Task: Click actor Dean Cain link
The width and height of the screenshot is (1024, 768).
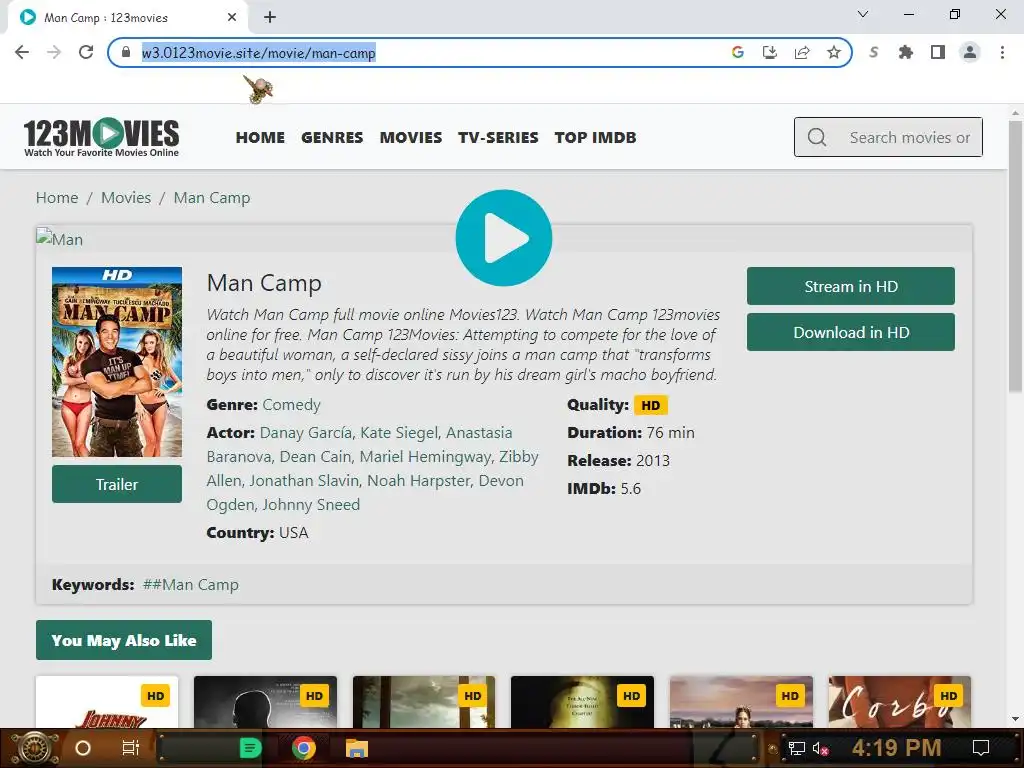Action: pos(316,456)
